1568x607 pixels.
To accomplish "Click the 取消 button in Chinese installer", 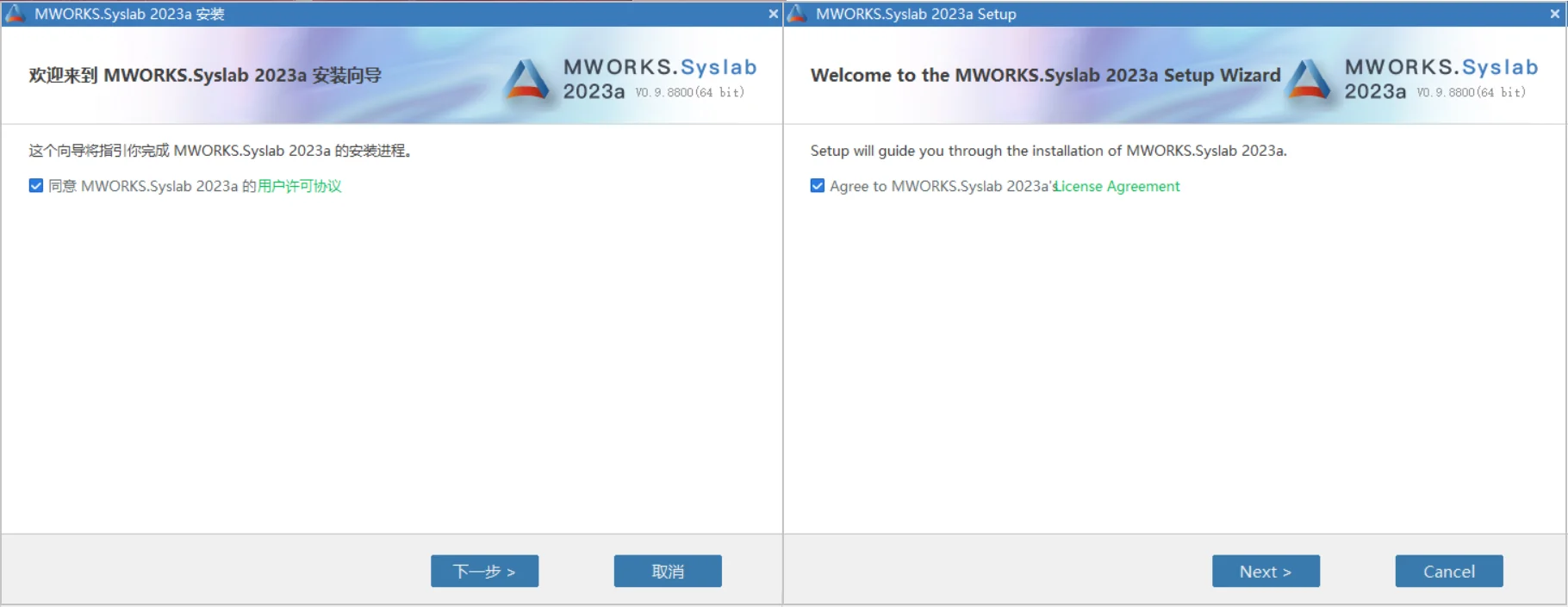I will [668, 571].
